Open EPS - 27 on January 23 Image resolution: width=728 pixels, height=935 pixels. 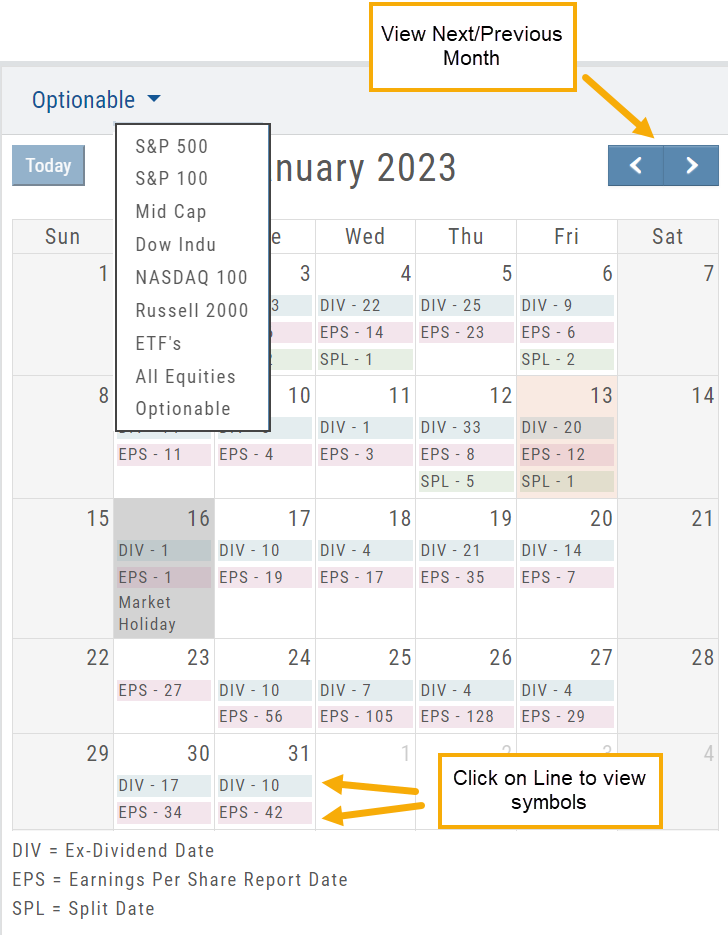click(163, 690)
